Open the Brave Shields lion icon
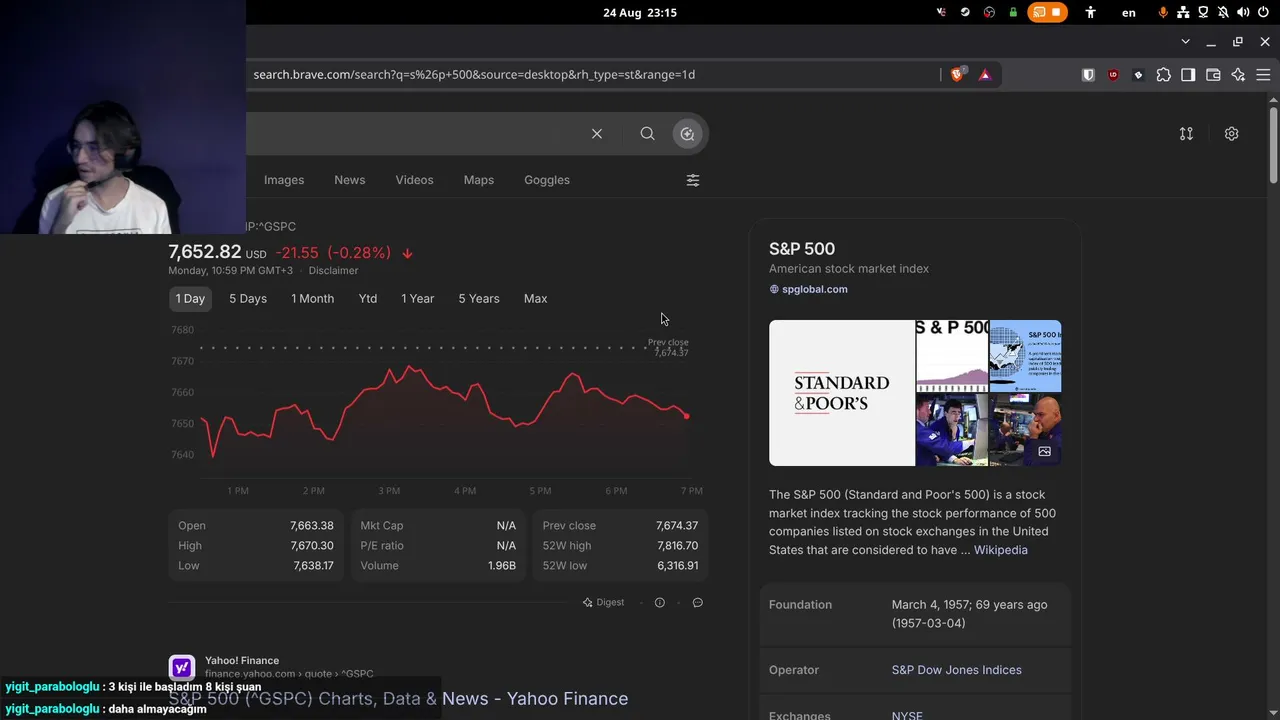The width and height of the screenshot is (1280, 720). 957,75
